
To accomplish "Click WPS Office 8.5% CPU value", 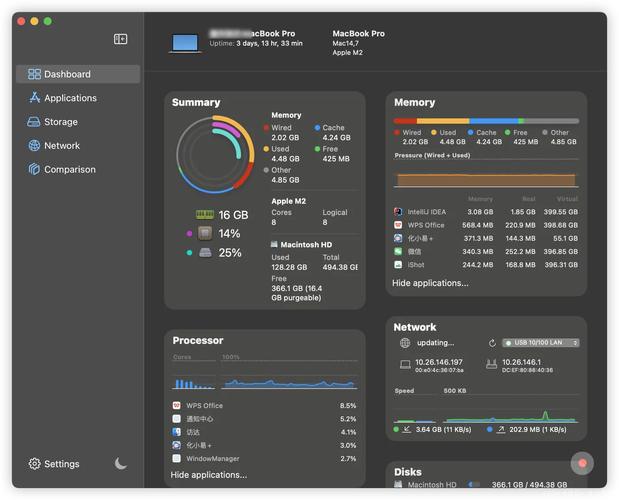I will 348,406.
